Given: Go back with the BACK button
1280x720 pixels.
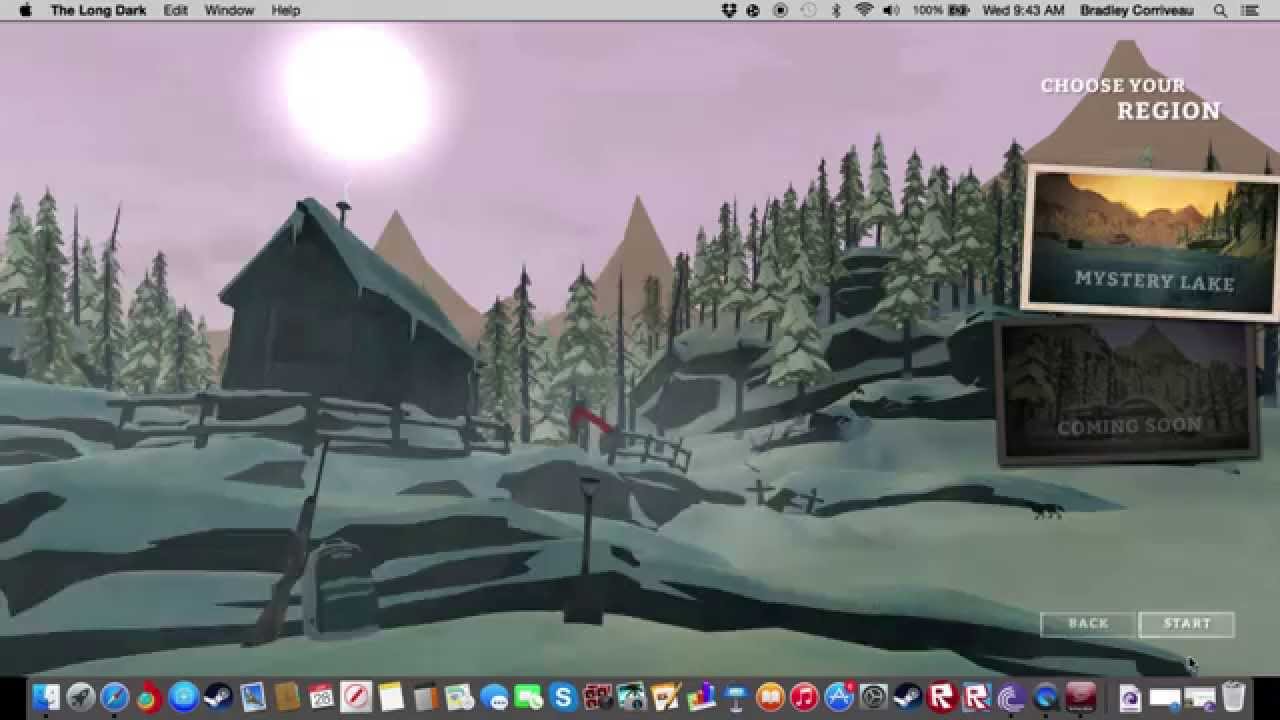Looking at the screenshot, I should [x=1088, y=624].
